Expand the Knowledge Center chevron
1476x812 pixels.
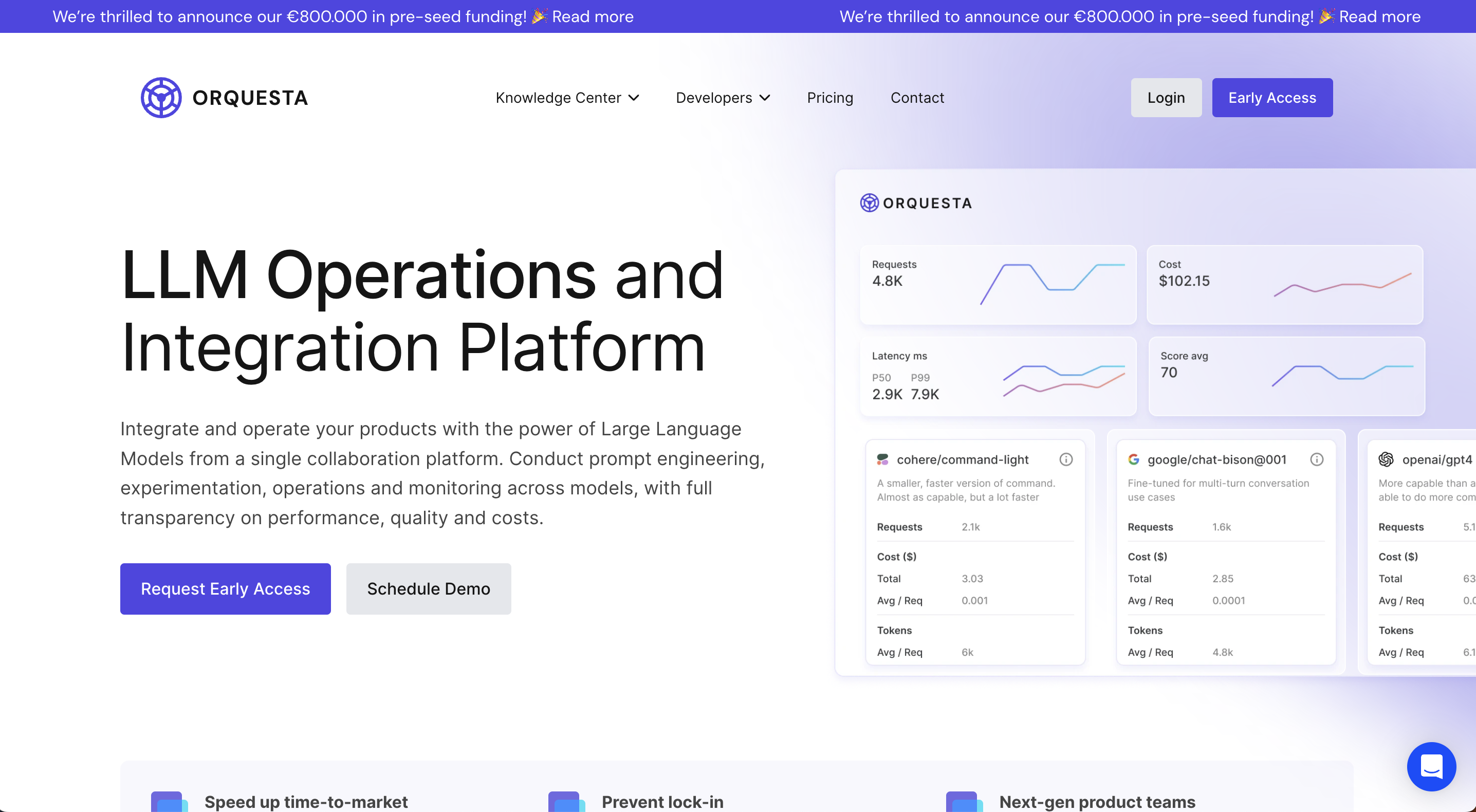[x=634, y=98]
